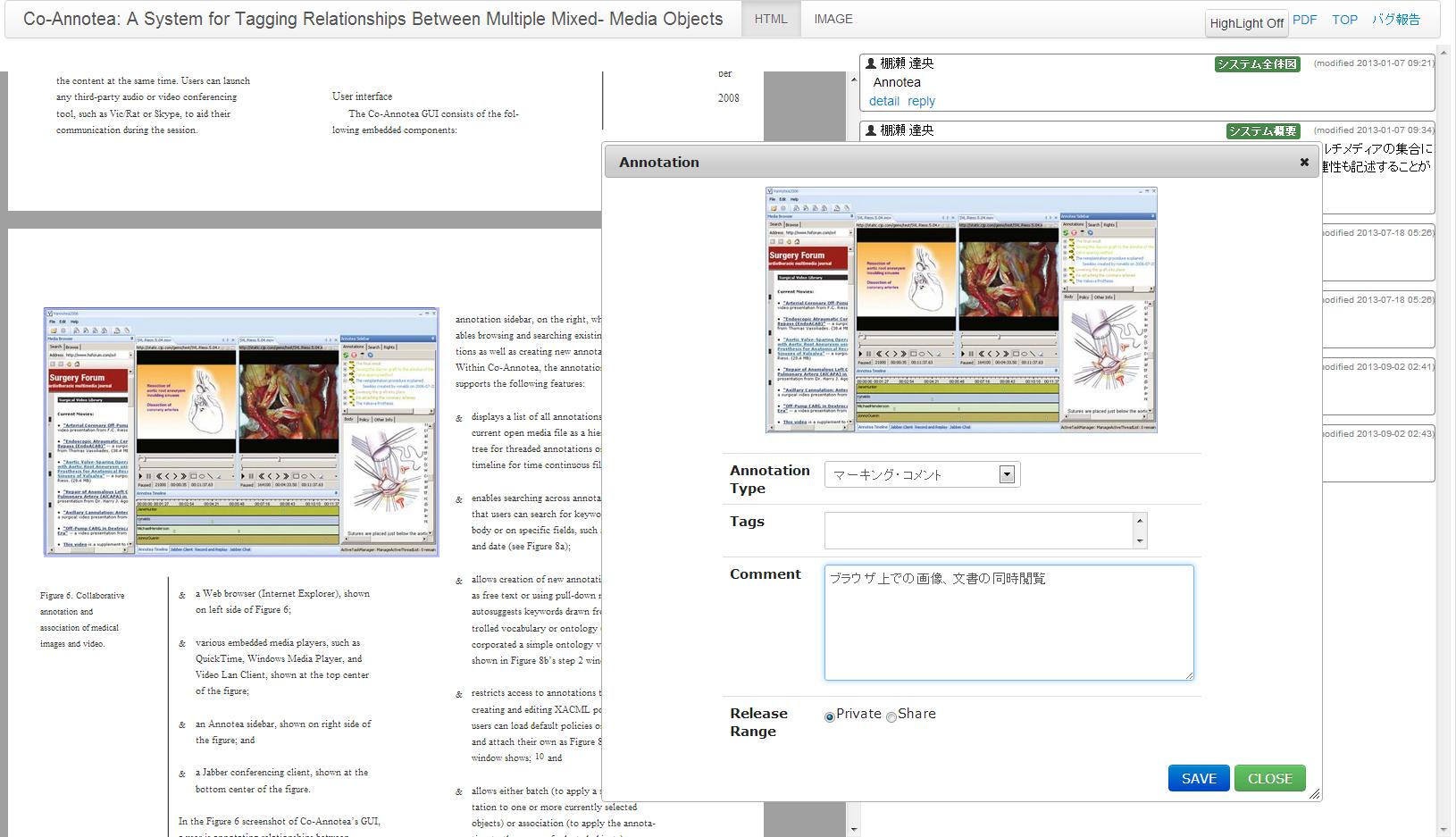The width and height of the screenshot is (1456, 837).
Task: Open the バグ報告 bug report link
Action: (1395, 19)
